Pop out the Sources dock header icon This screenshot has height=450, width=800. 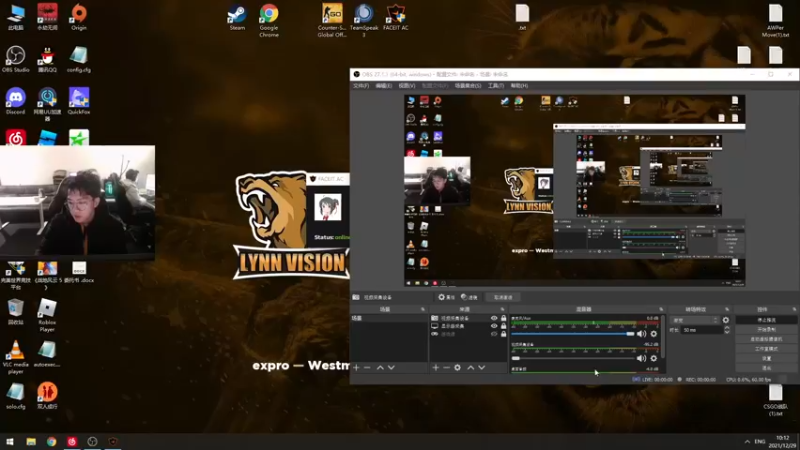503,309
